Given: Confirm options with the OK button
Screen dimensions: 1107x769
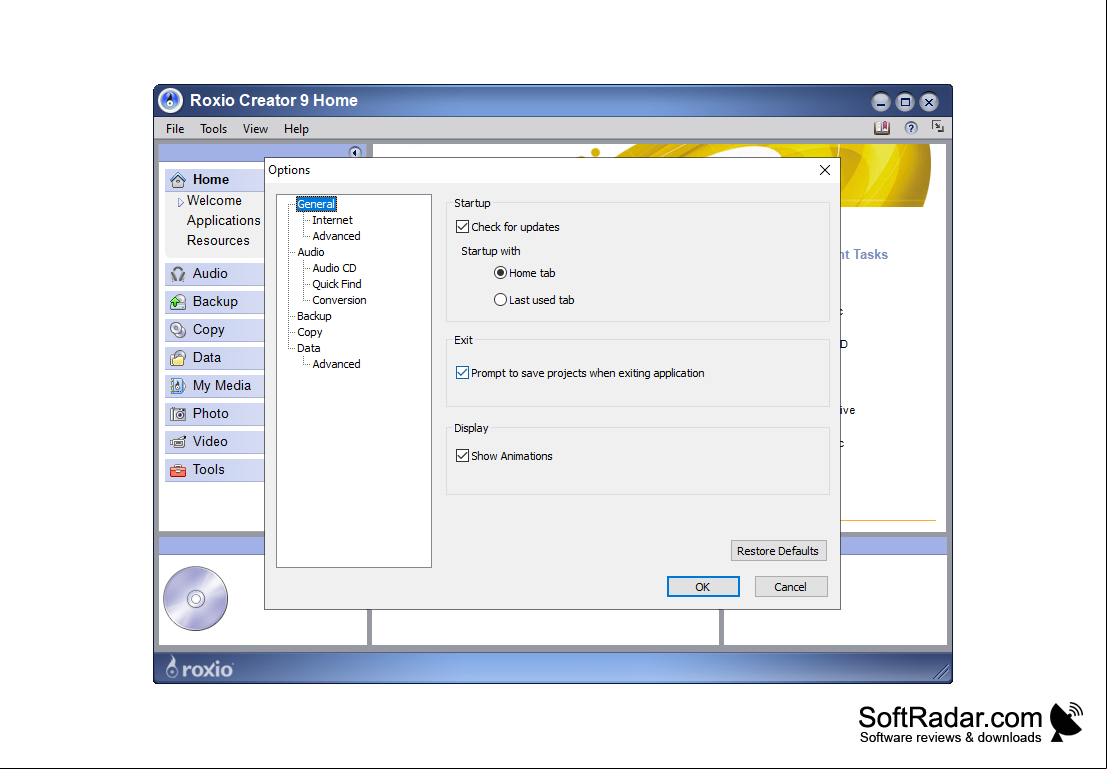Looking at the screenshot, I should pos(703,587).
